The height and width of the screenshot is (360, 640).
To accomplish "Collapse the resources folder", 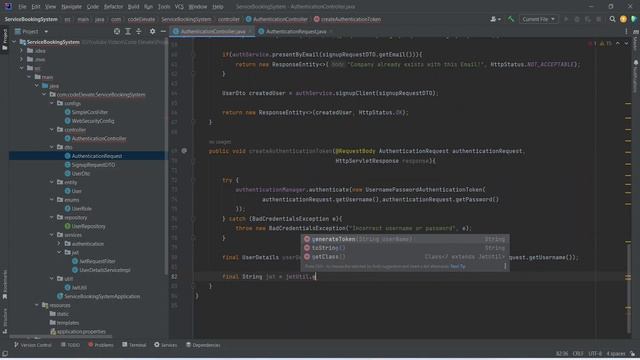I will (37, 305).
